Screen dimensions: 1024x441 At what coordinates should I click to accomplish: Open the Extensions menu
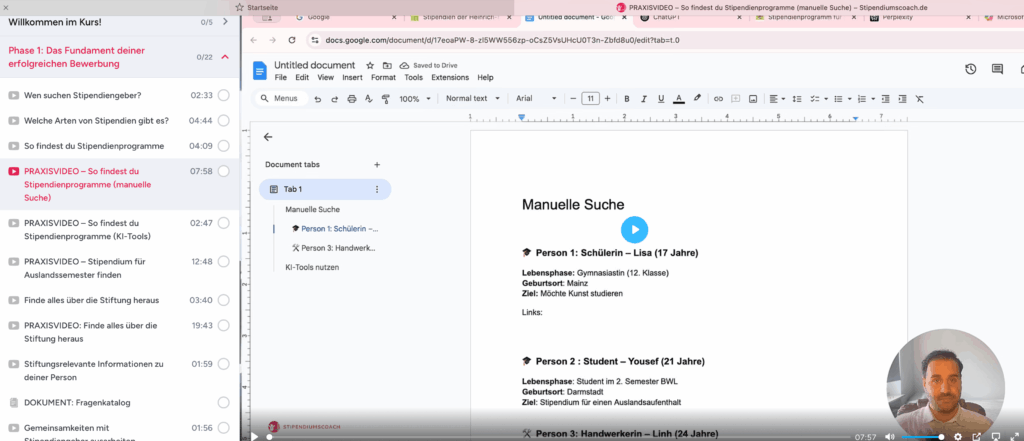tap(450, 77)
